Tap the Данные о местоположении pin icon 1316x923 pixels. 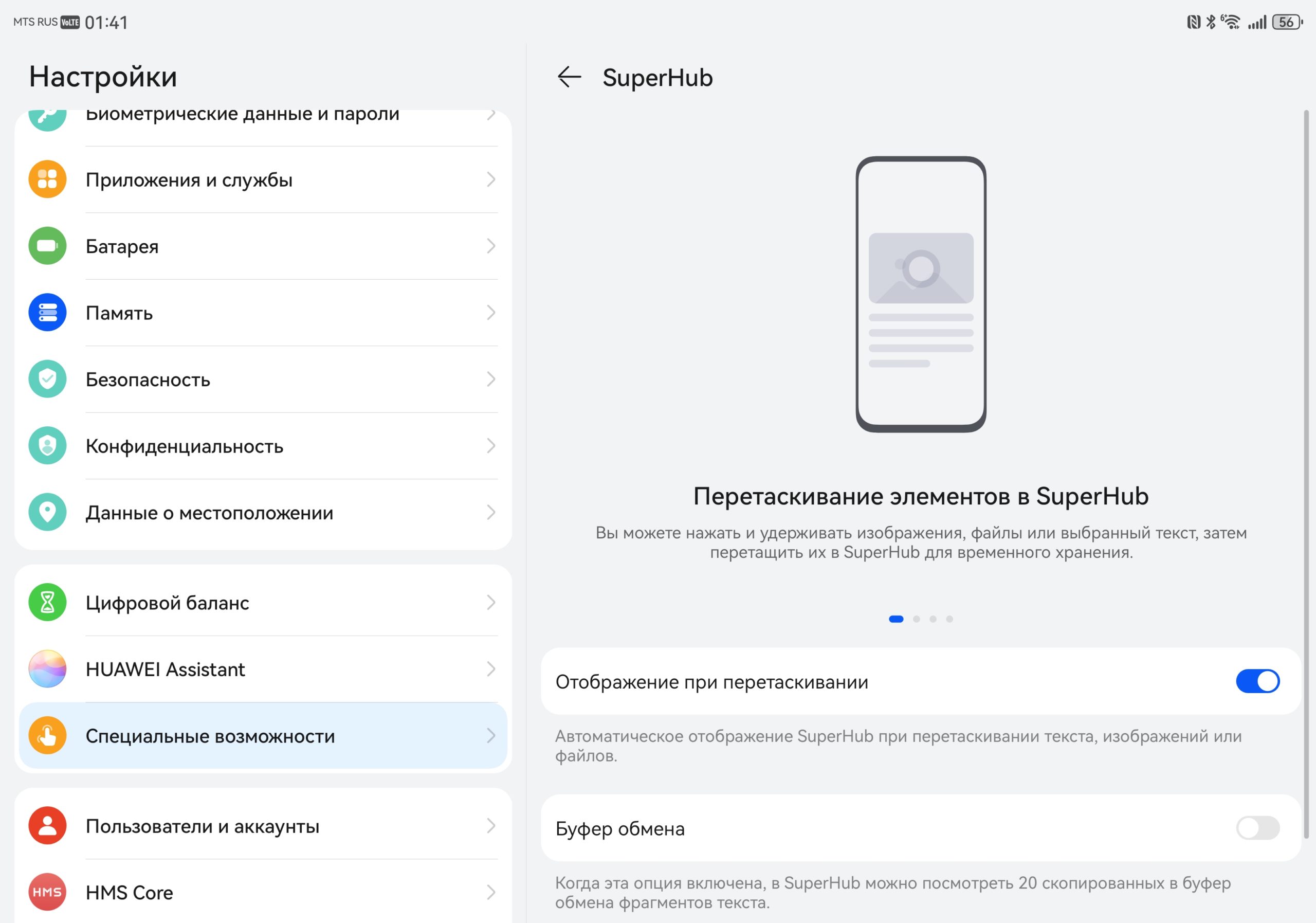[48, 511]
